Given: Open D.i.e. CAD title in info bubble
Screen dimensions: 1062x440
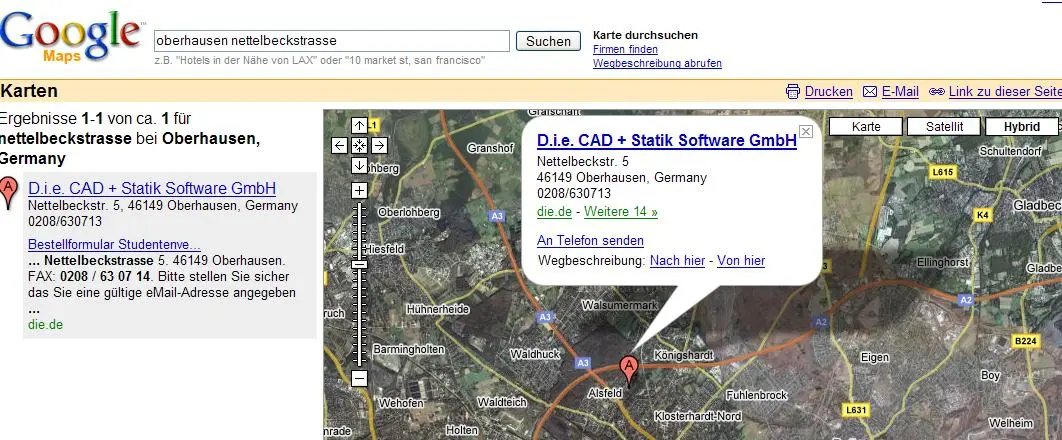Looking at the screenshot, I should (667, 140).
